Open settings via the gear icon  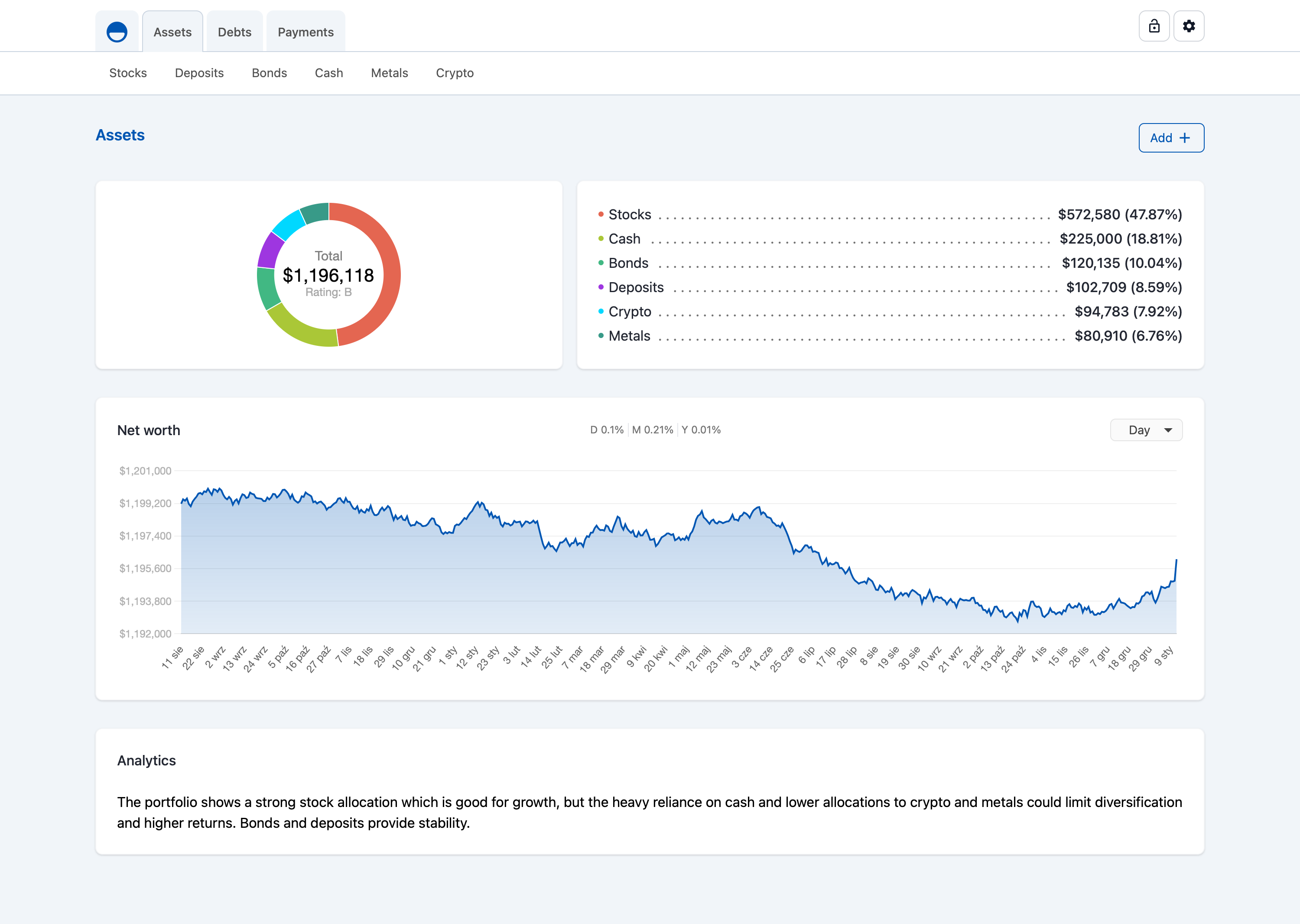(x=1189, y=26)
